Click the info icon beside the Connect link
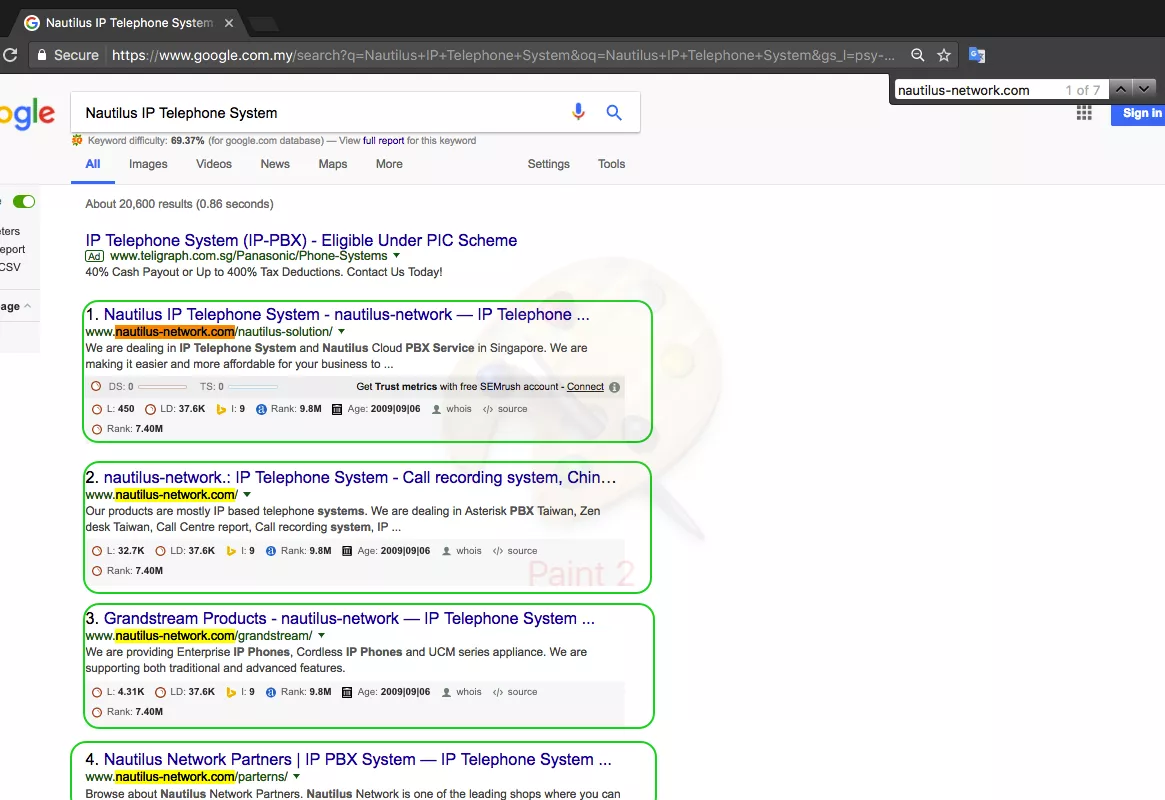The width and height of the screenshot is (1165, 800). click(x=614, y=387)
